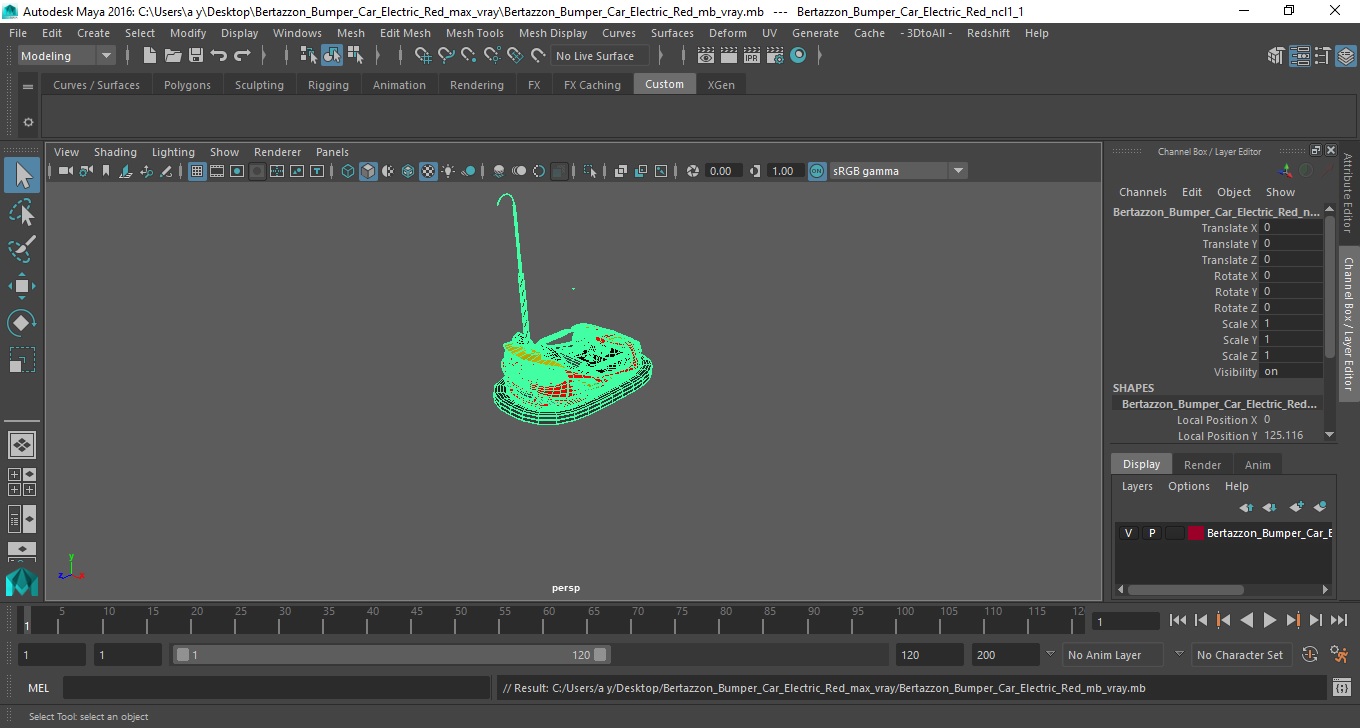1360x728 pixels.
Task: Save the scene with the floppy icon
Action: pos(196,56)
